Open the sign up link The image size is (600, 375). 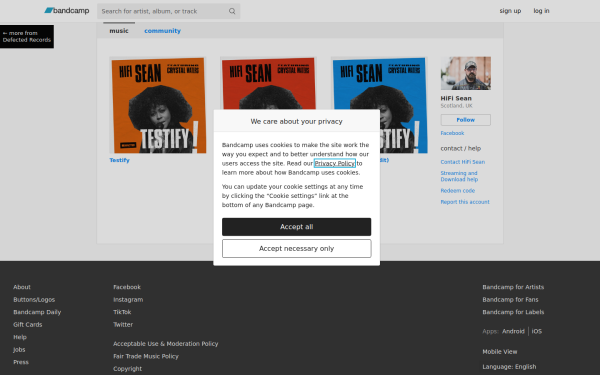(x=510, y=11)
